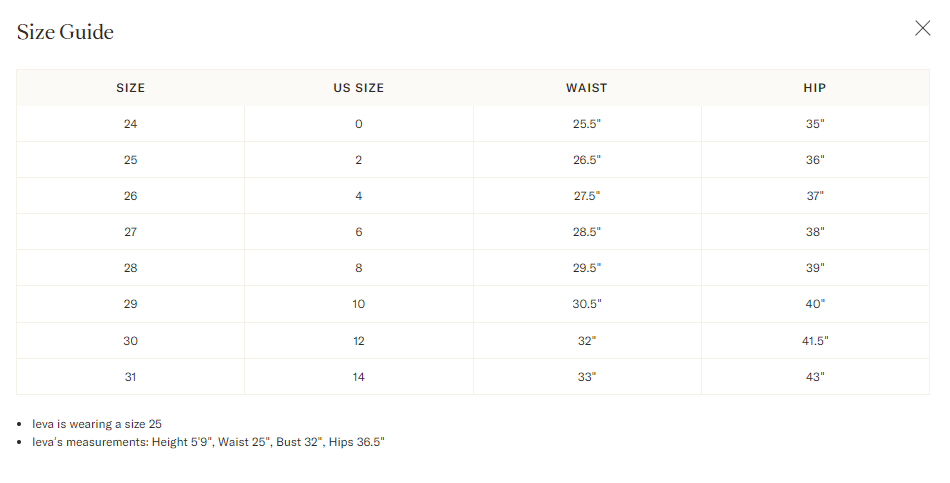Click the 39" hip measurement

pyautogui.click(x=815, y=268)
